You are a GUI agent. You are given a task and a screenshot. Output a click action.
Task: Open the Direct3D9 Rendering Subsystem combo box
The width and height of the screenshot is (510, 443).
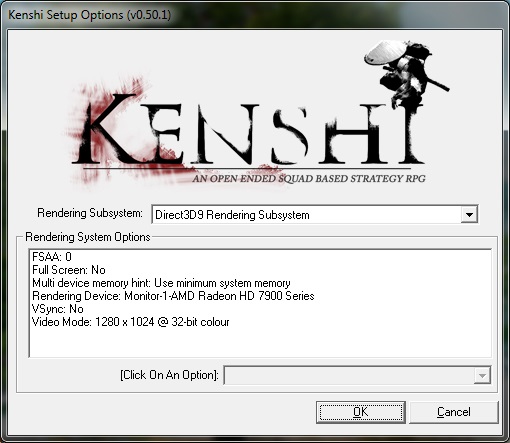315,215
